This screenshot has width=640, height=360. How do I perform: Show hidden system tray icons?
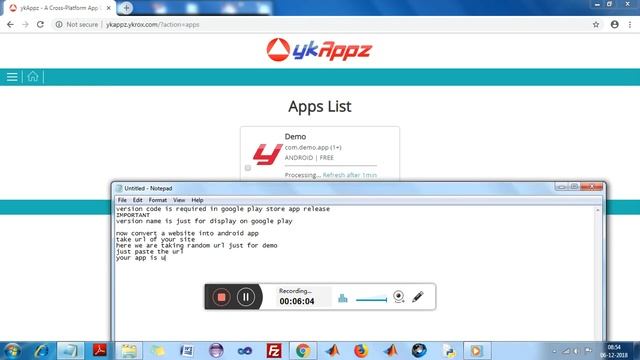pos(554,351)
